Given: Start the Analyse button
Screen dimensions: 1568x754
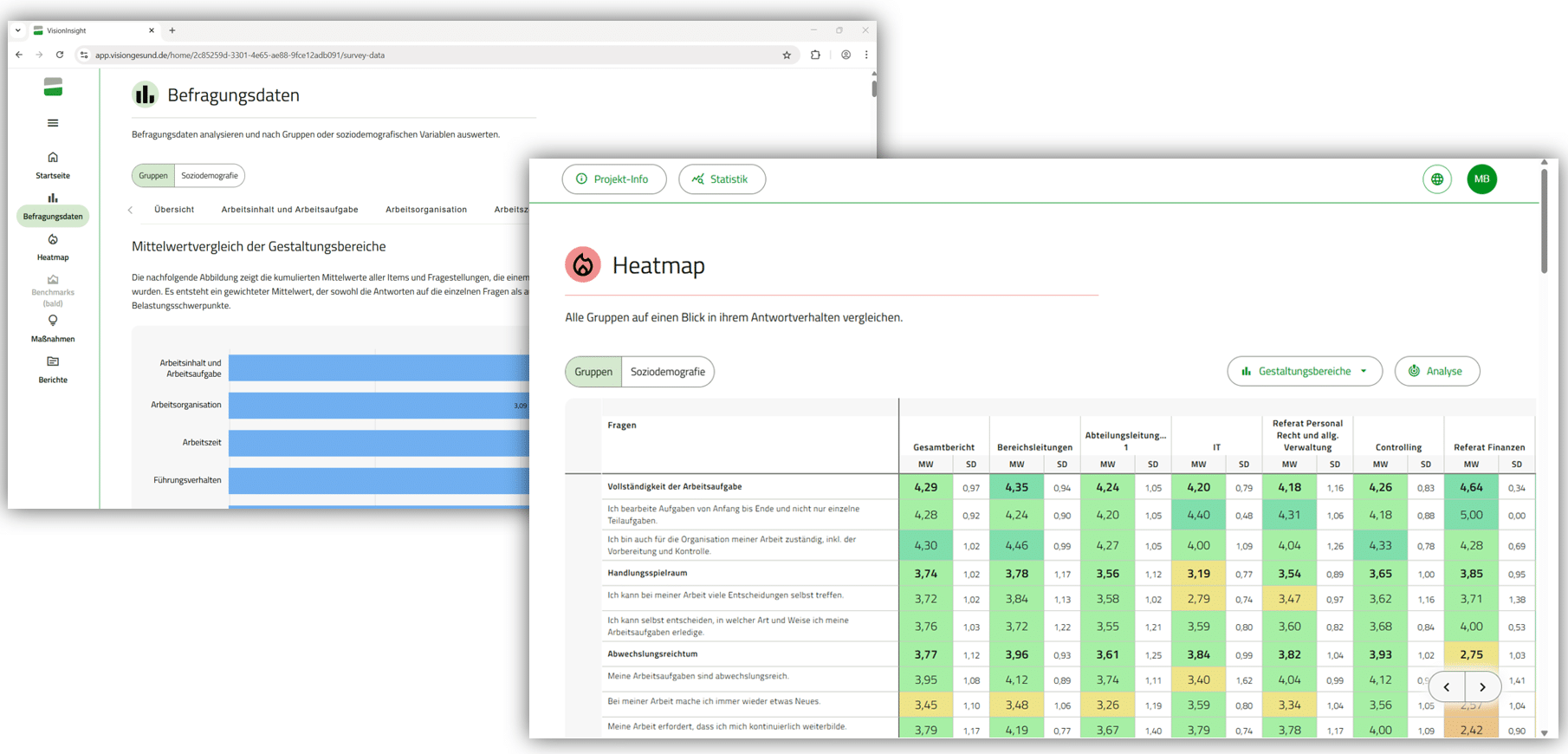Looking at the screenshot, I should [x=1437, y=371].
